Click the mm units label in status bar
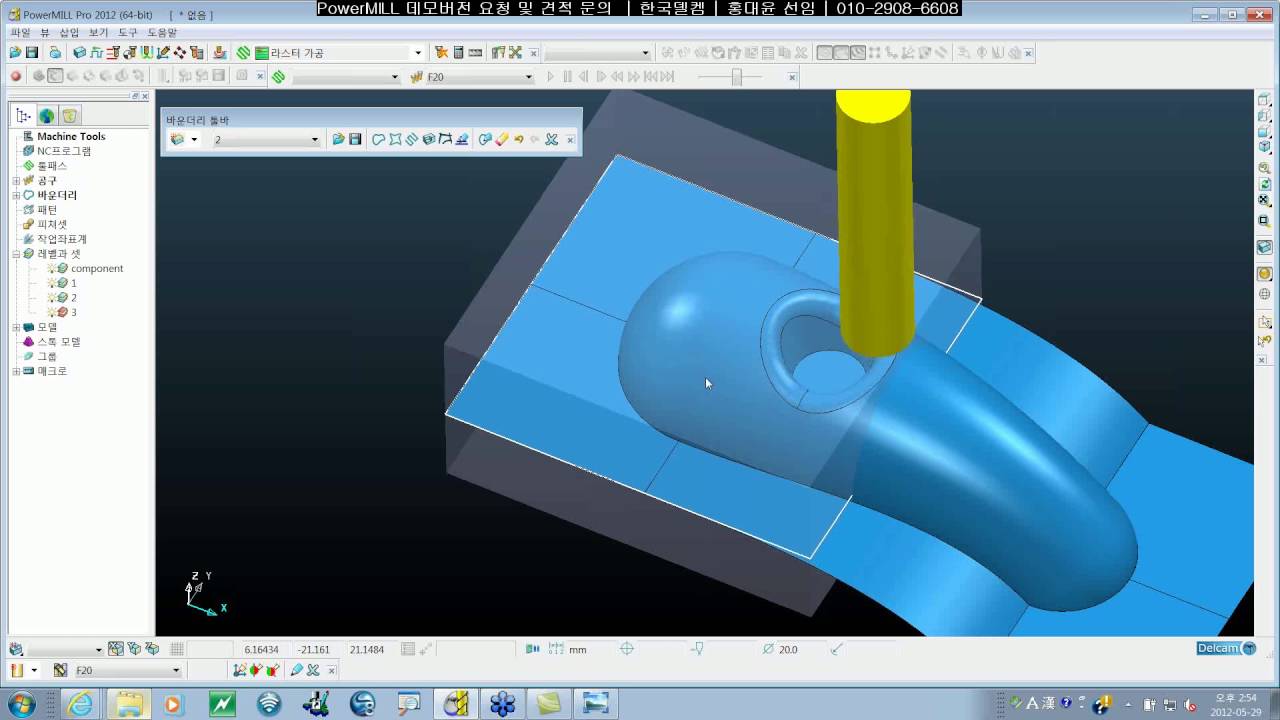This screenshot has height=720, width=1280. [578, 649]
